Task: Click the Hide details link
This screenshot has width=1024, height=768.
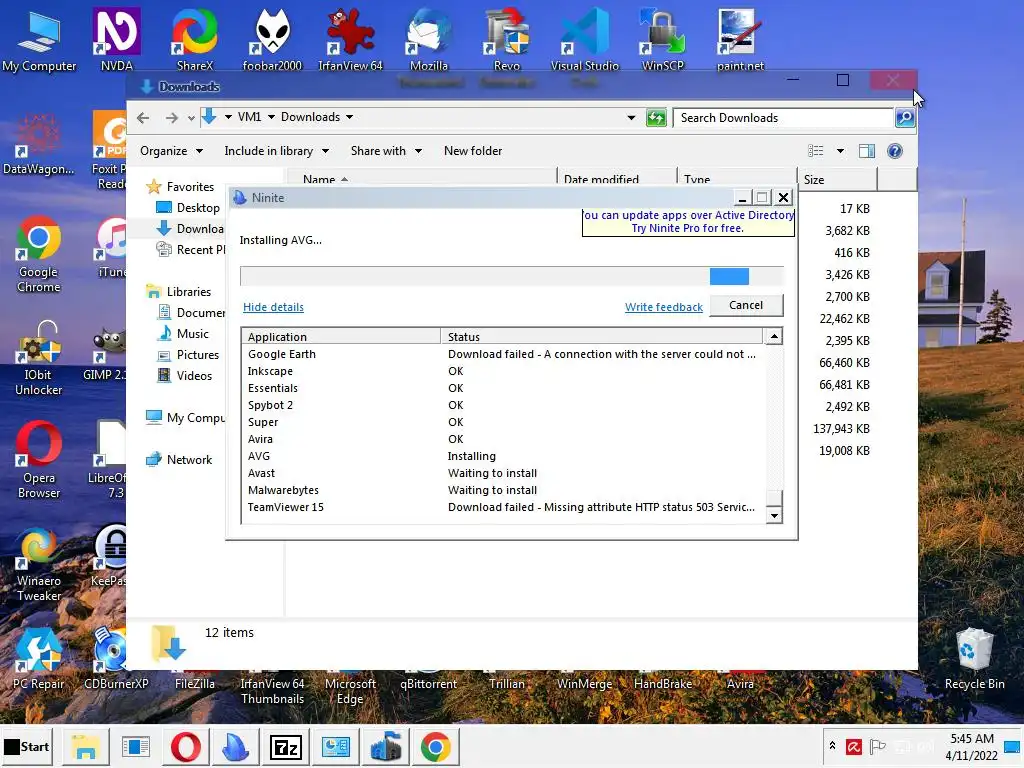Action: coord(273,307)
